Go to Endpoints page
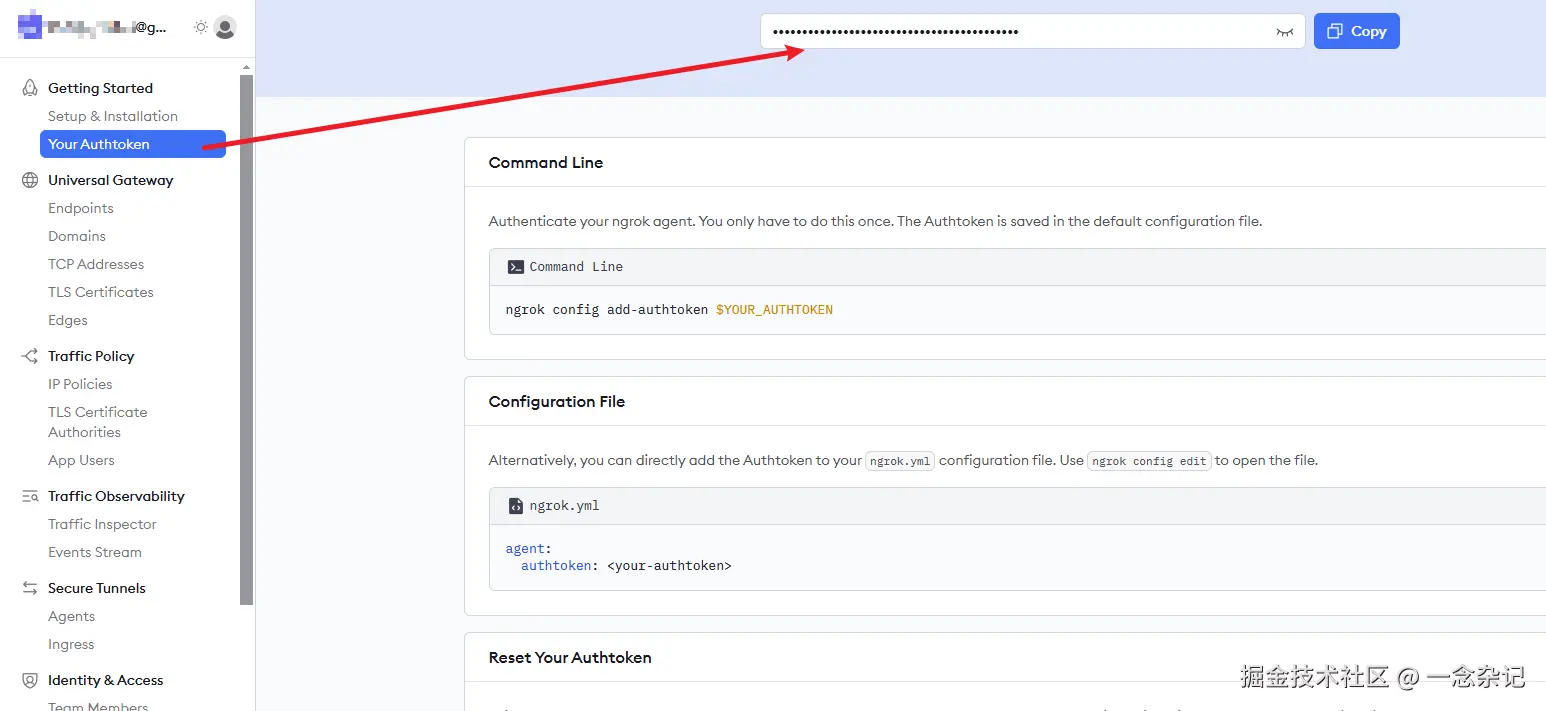 (x=81, y=208)
